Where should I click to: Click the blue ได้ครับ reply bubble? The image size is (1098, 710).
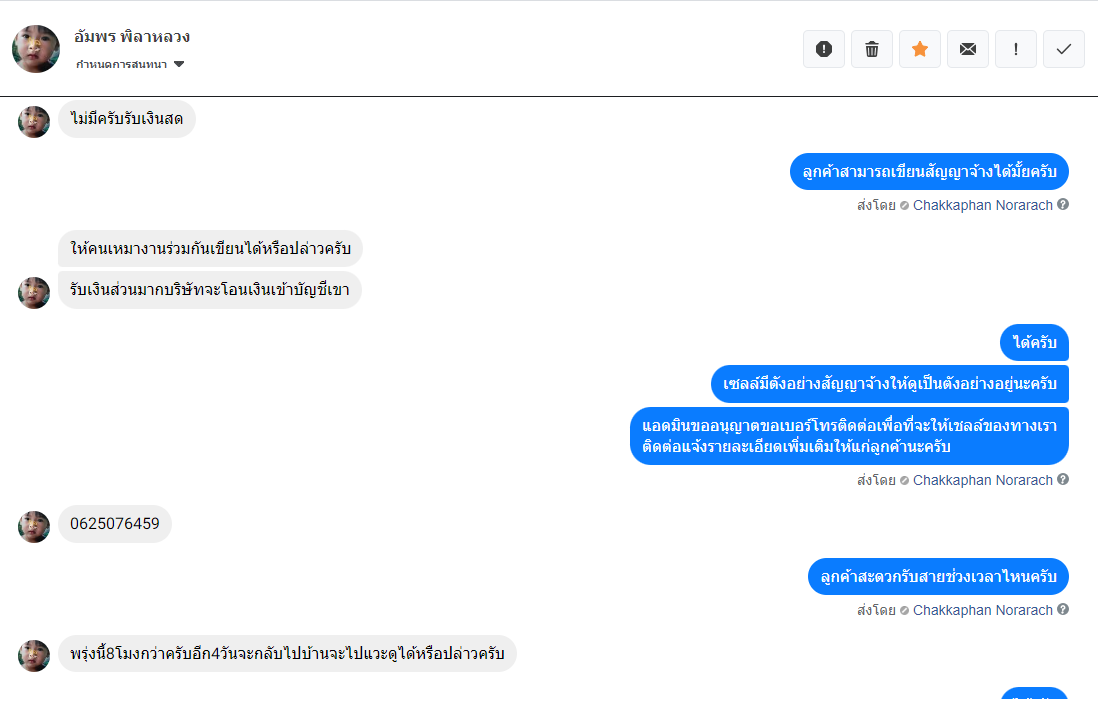(1034, 343)
